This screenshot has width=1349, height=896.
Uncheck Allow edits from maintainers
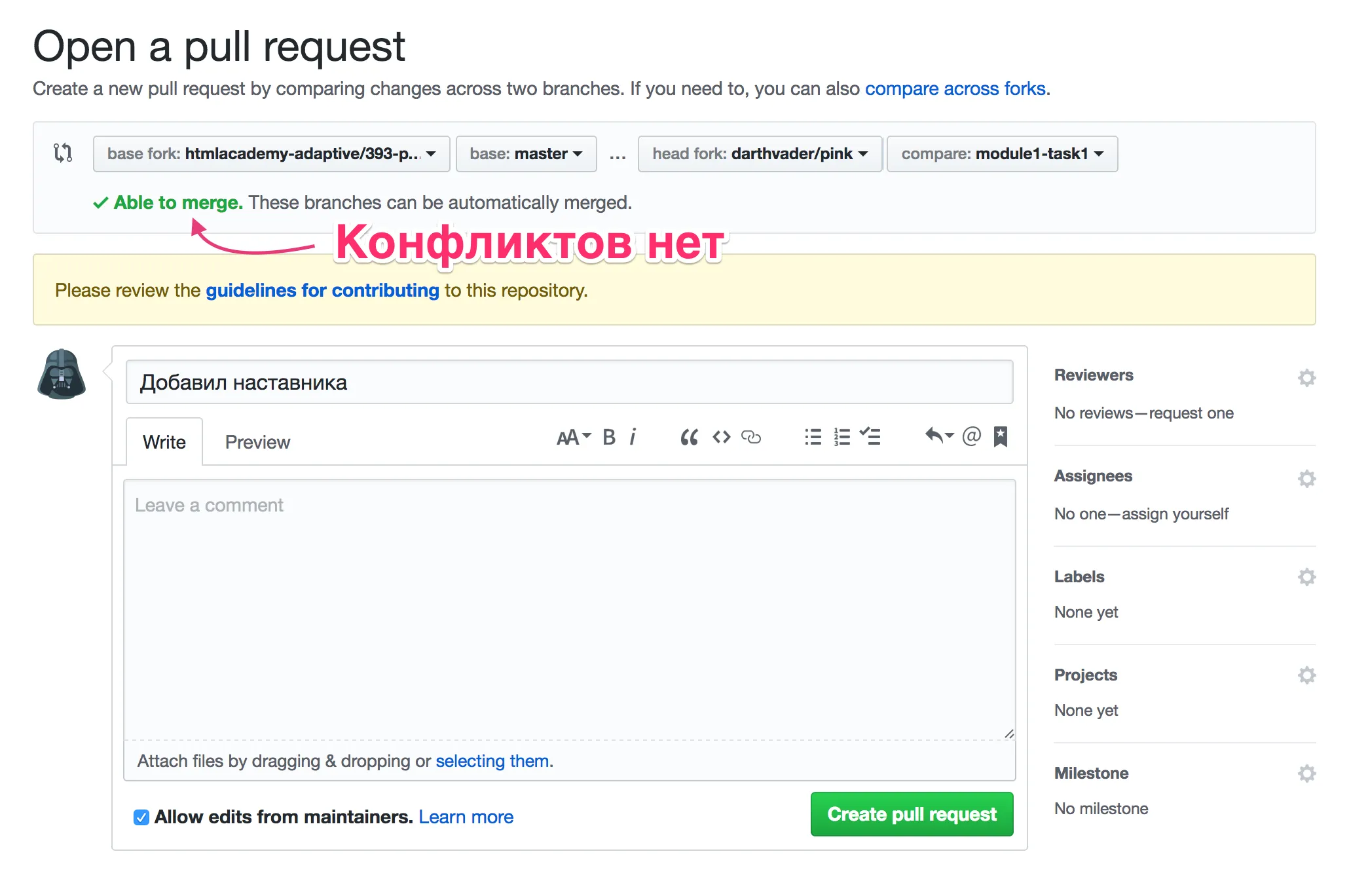click(141, 817)
